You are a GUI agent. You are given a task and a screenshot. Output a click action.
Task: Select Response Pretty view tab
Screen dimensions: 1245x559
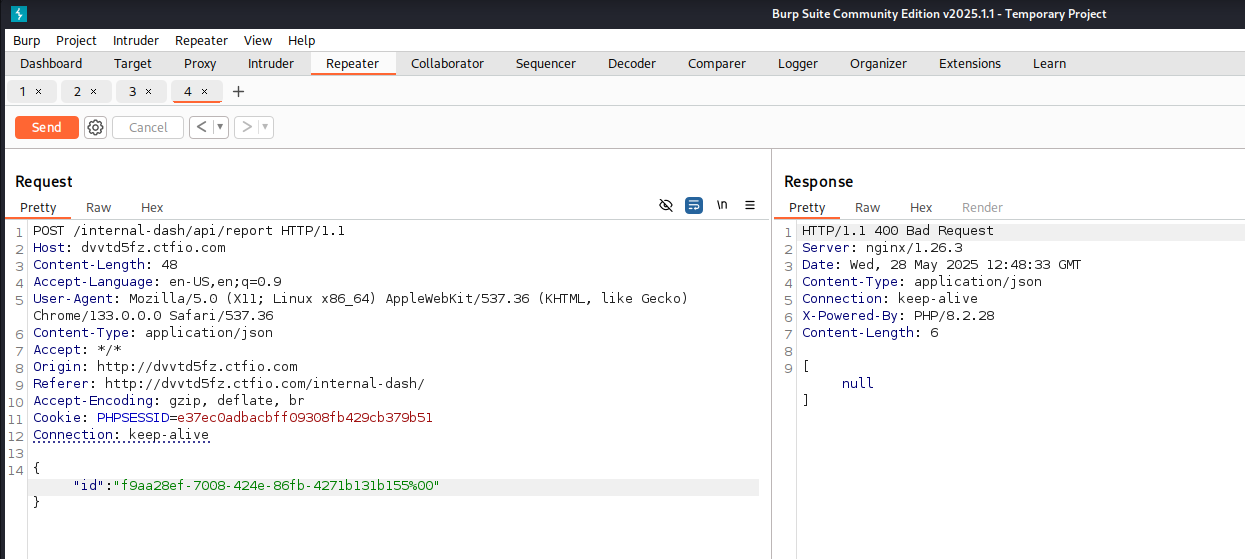tap(807, 207)
